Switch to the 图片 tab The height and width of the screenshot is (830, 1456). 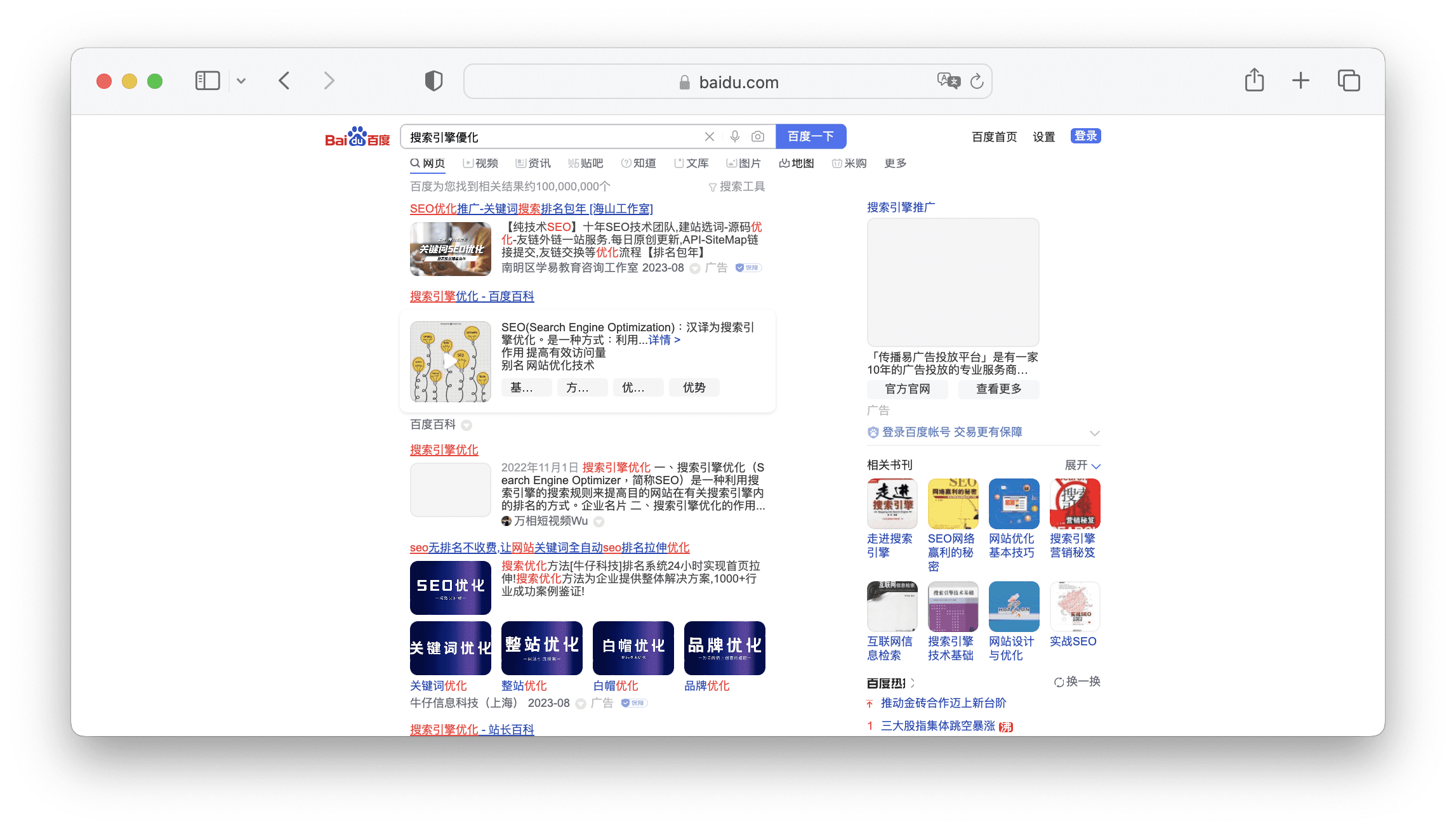coord(743,163)
